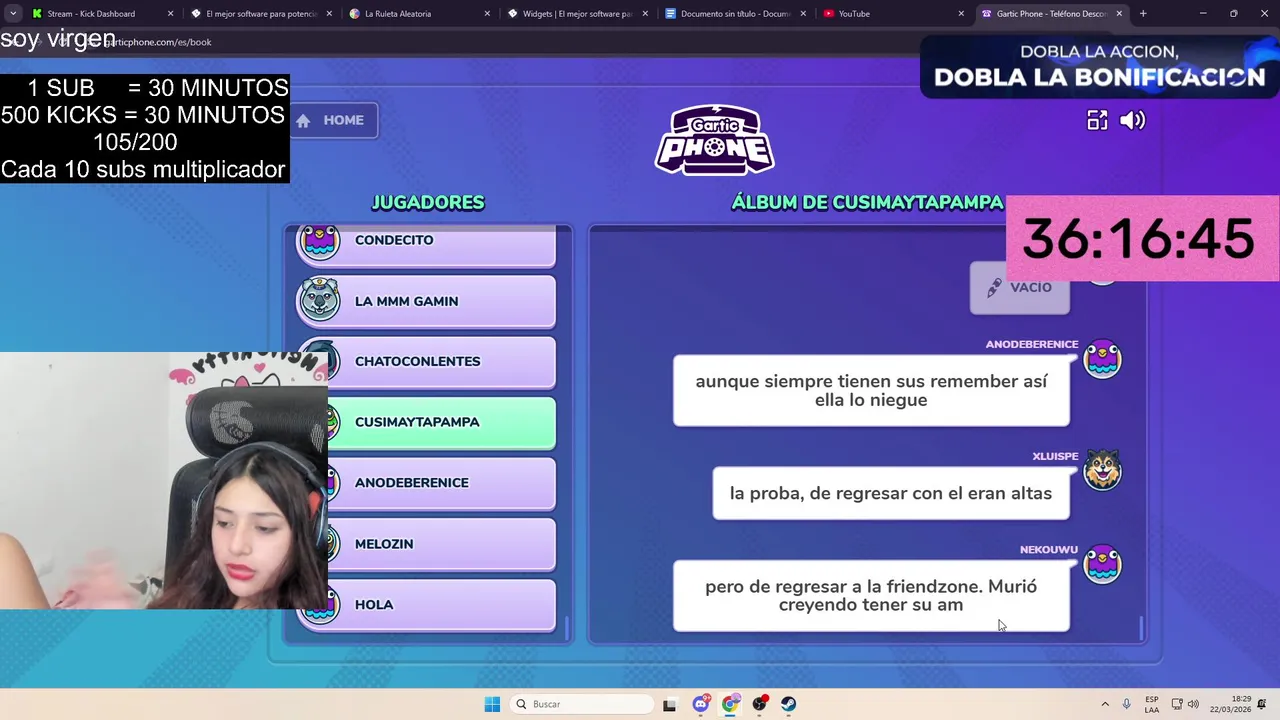The height and width of the screenshot is (720, 1280).
Task: Close the Gartic Phone tab
Action: [1119, 14]
